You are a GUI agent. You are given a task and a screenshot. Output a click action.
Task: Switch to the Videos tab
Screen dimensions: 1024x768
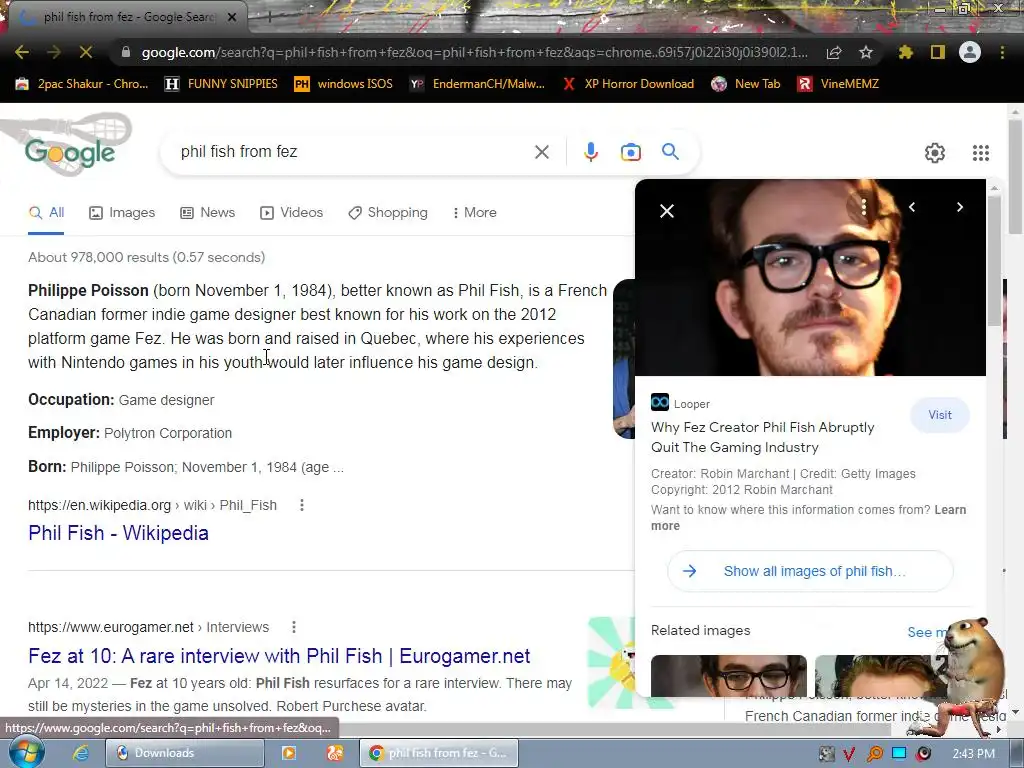(x=291, y=213)
